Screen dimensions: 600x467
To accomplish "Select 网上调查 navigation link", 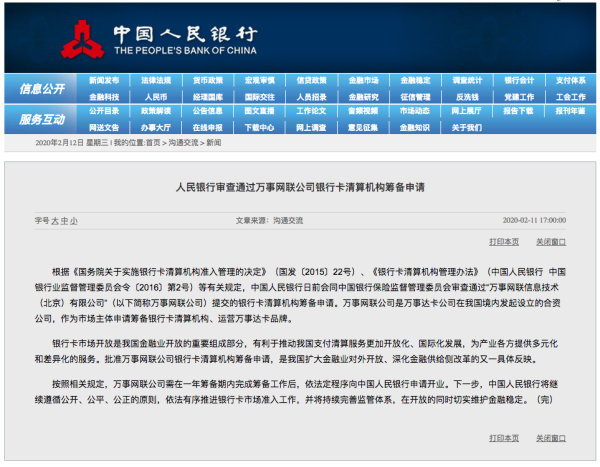I will click(x=311, y=127).
